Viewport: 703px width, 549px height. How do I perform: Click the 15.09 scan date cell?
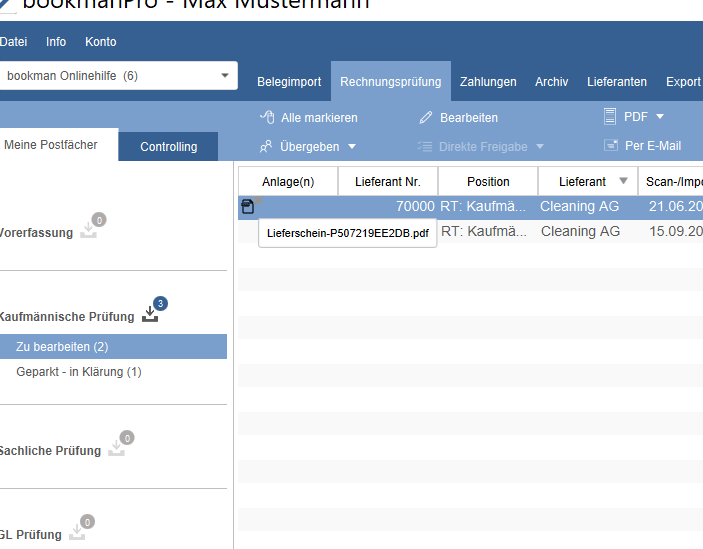676,231
